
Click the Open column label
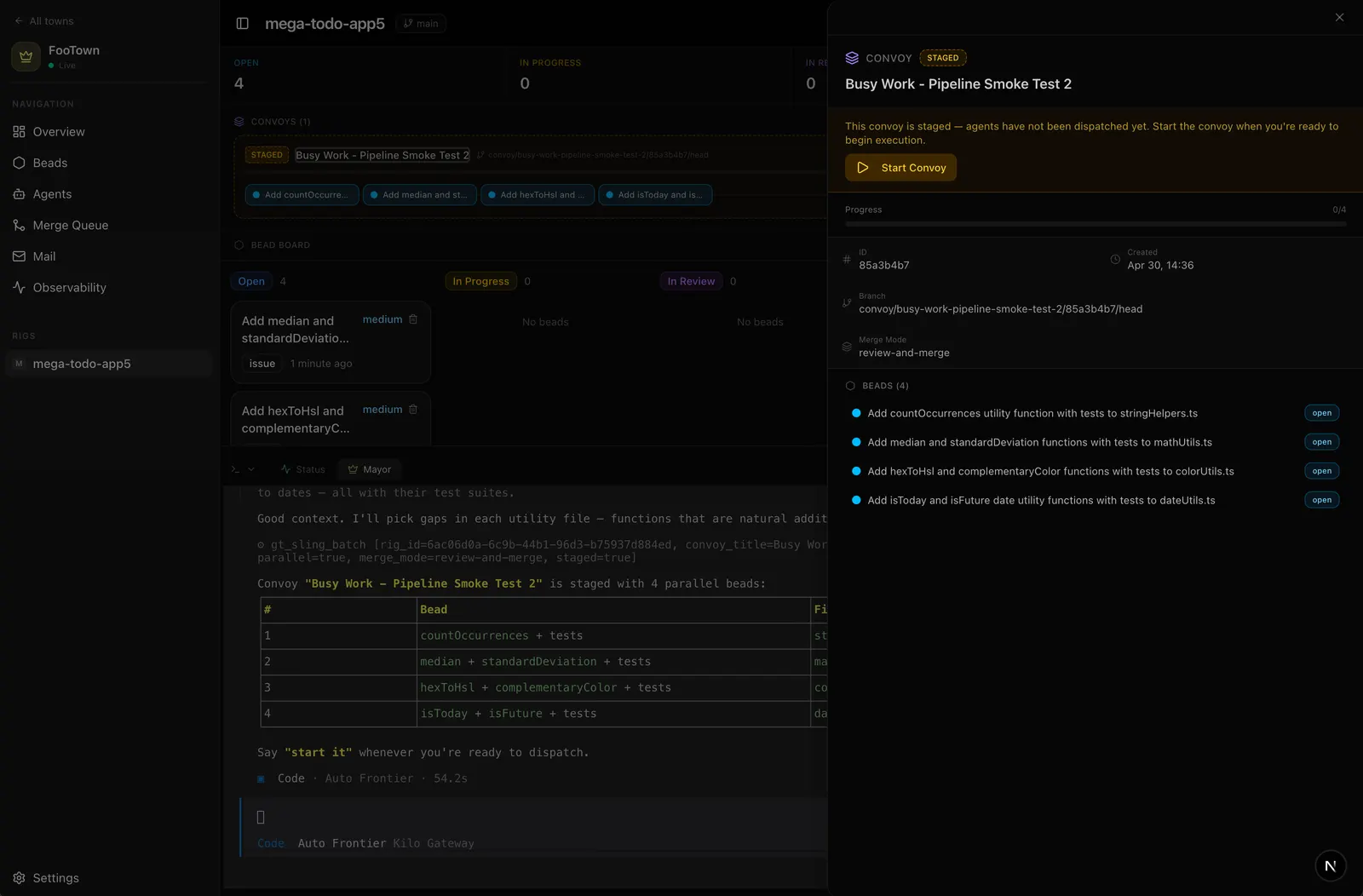click(251, 281)
